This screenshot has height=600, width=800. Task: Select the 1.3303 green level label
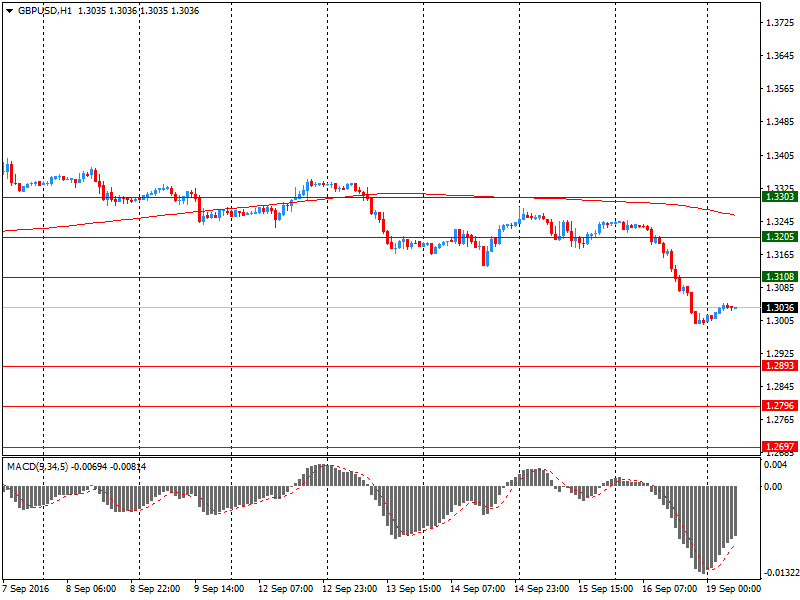780,197
